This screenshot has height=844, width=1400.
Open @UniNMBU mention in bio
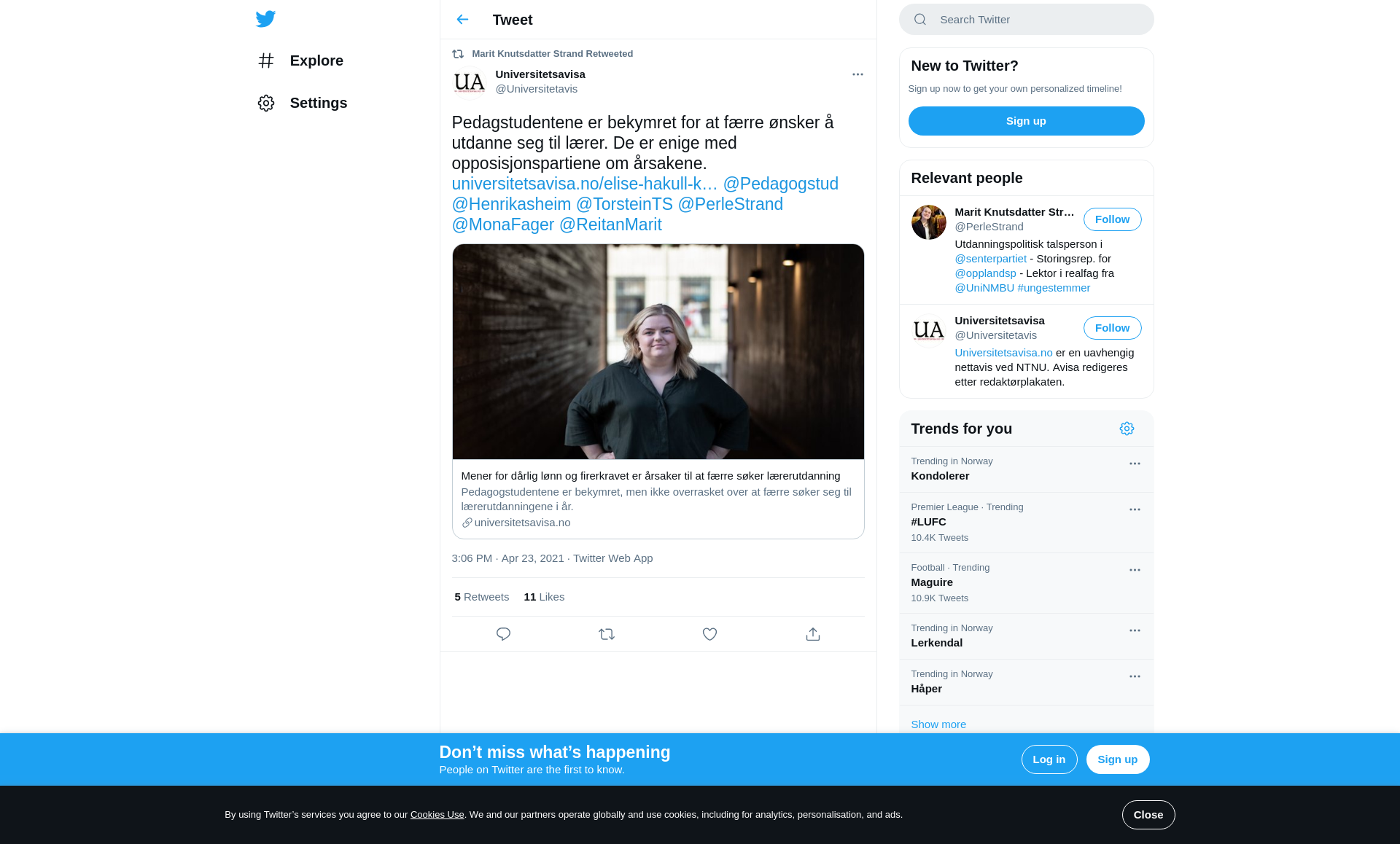pos(984,288)
